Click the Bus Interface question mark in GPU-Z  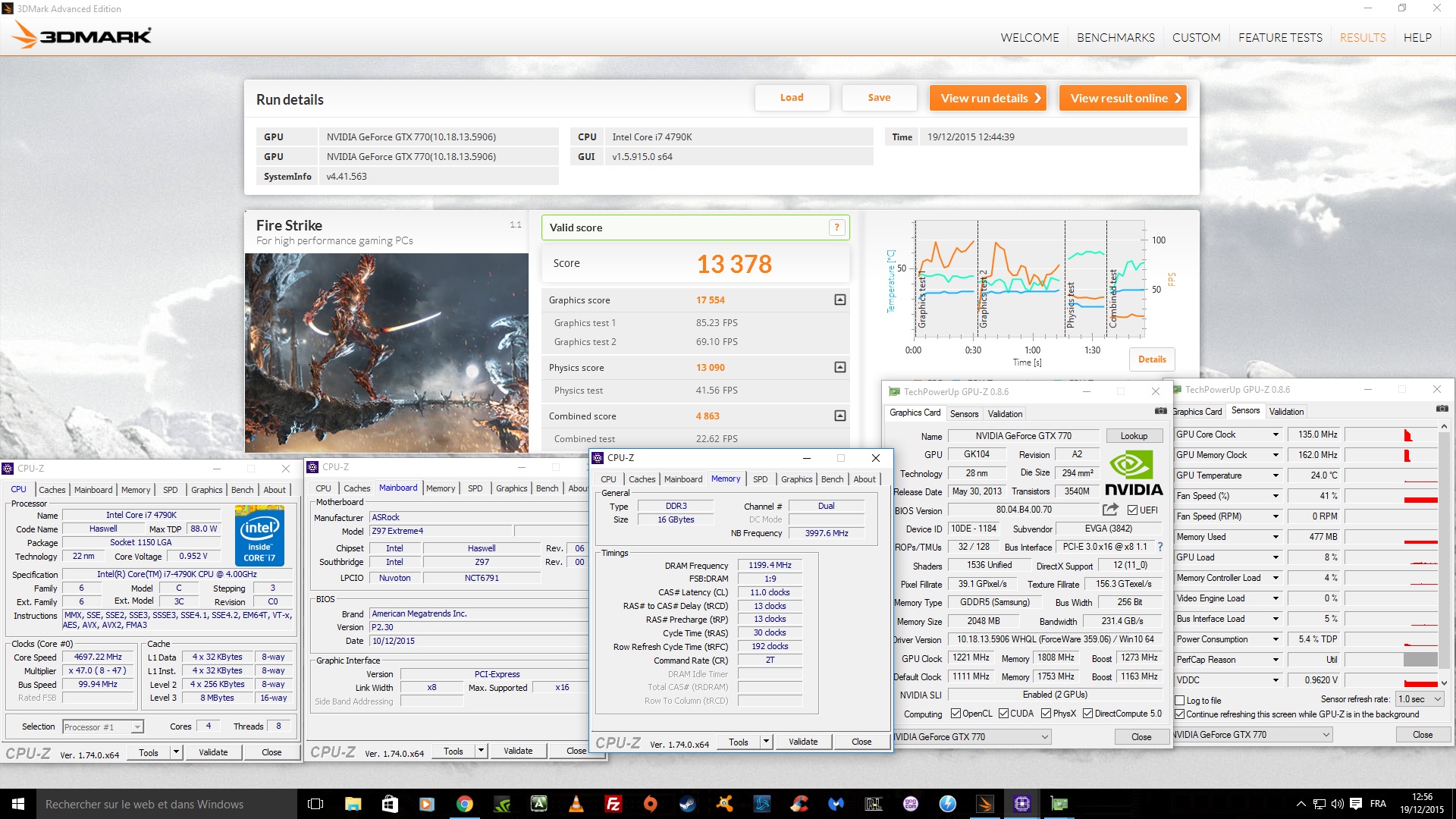[x=1159, y=546]
